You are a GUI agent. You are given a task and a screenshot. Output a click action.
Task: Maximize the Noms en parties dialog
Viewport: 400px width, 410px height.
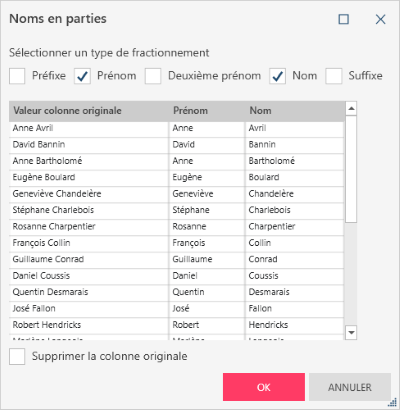[344, 19]
